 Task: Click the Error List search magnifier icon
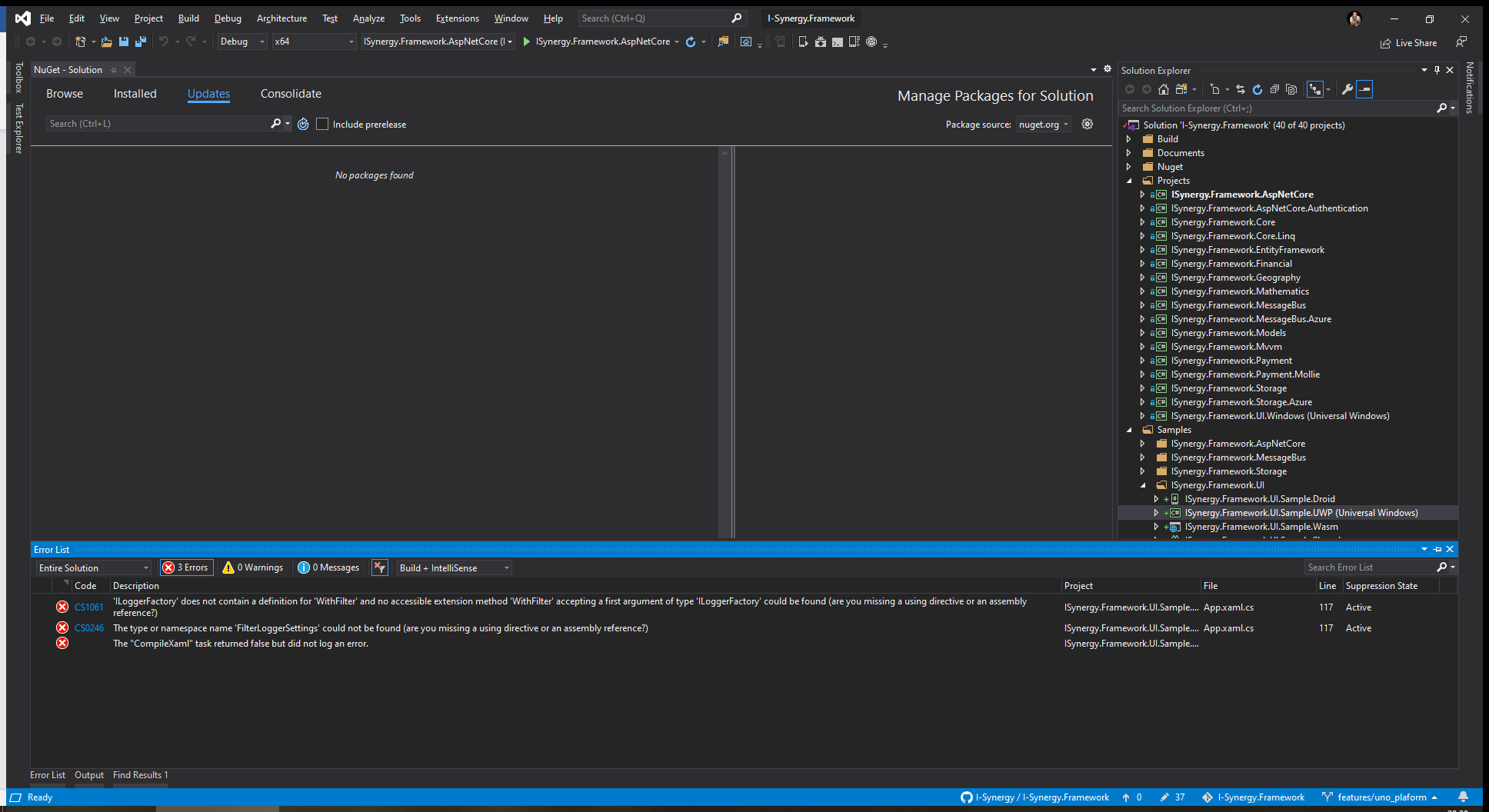[1442, 567]
